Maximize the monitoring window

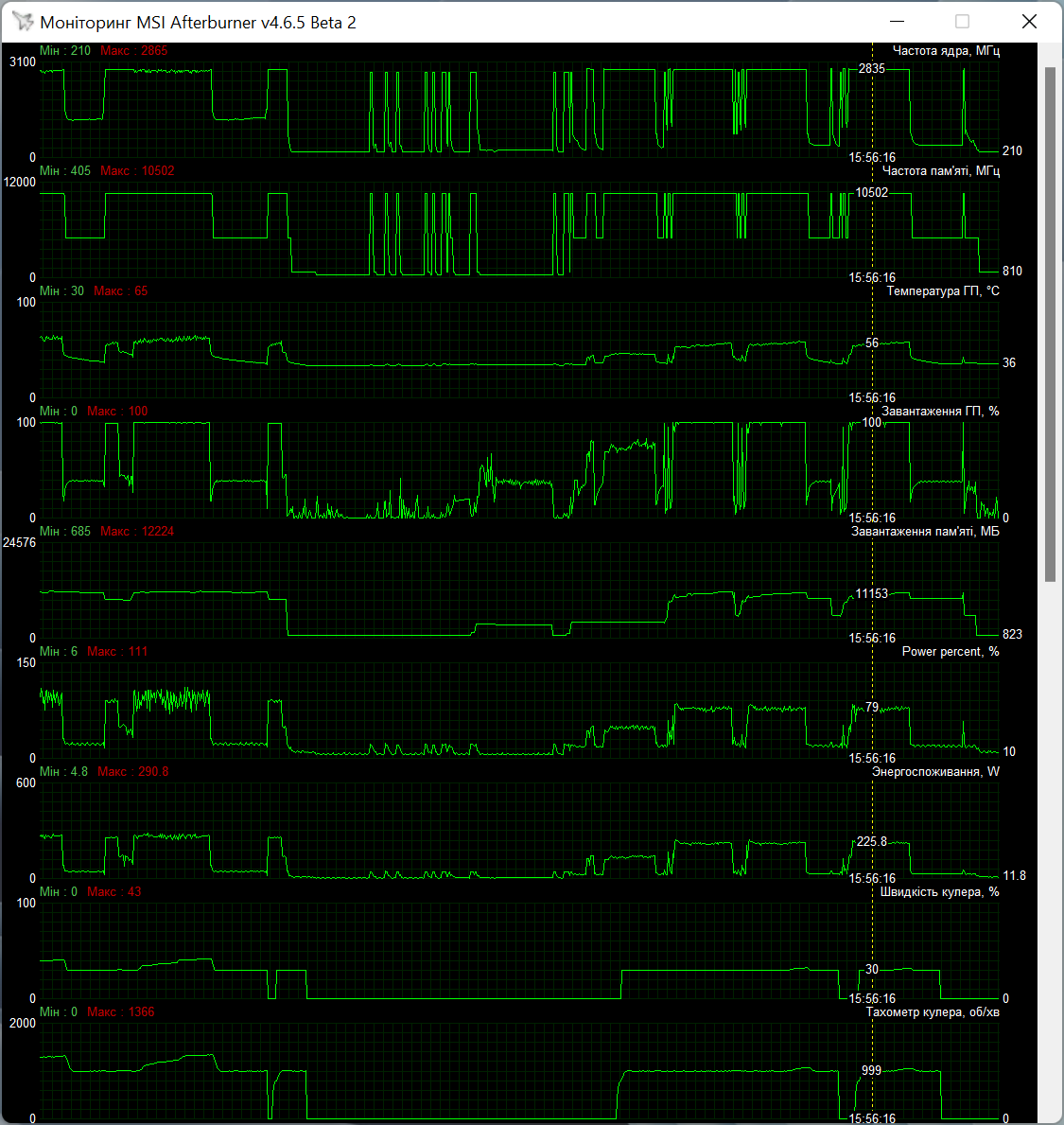[962, 22]
